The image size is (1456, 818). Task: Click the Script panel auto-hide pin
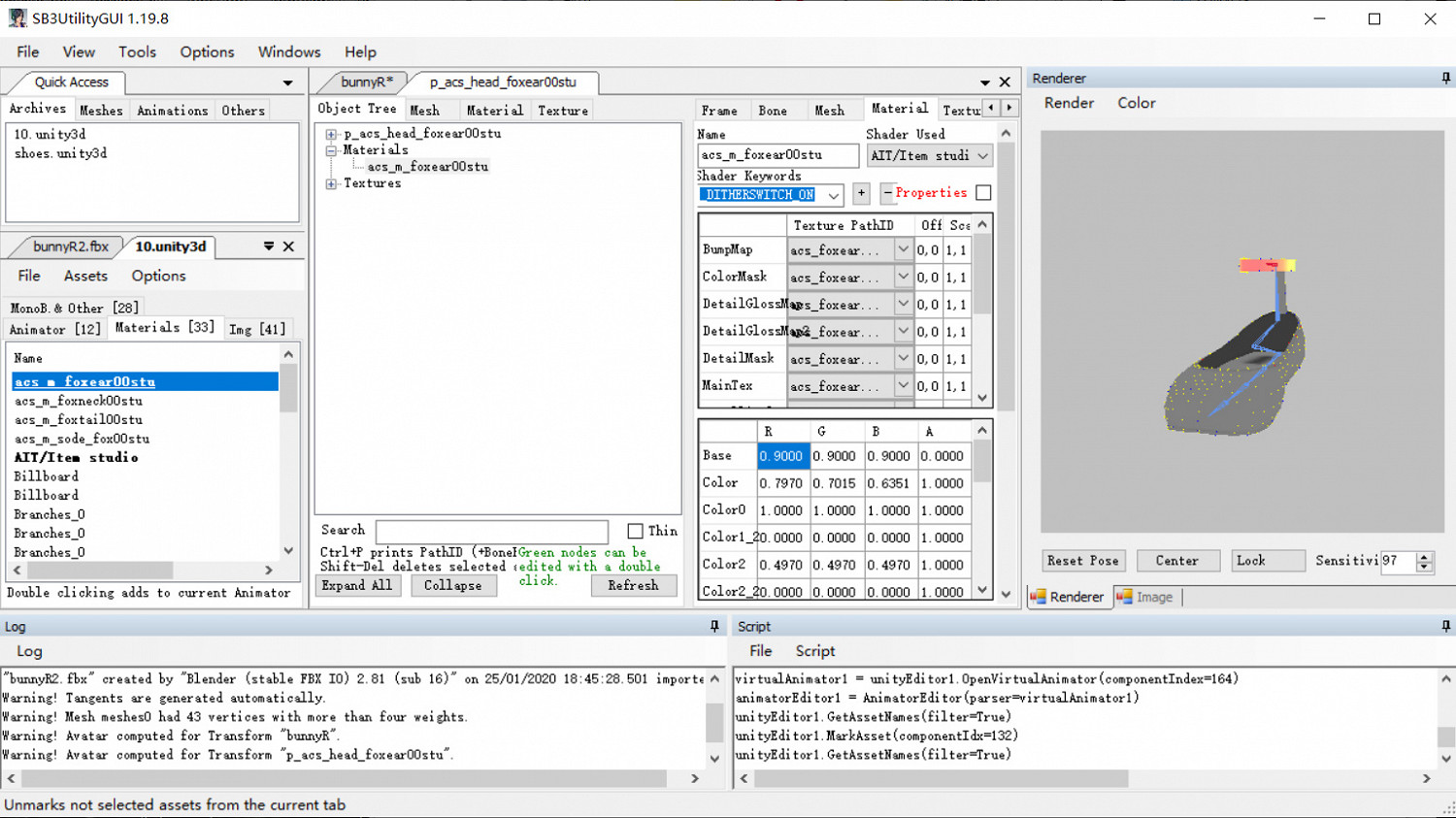coord(1445,627)
